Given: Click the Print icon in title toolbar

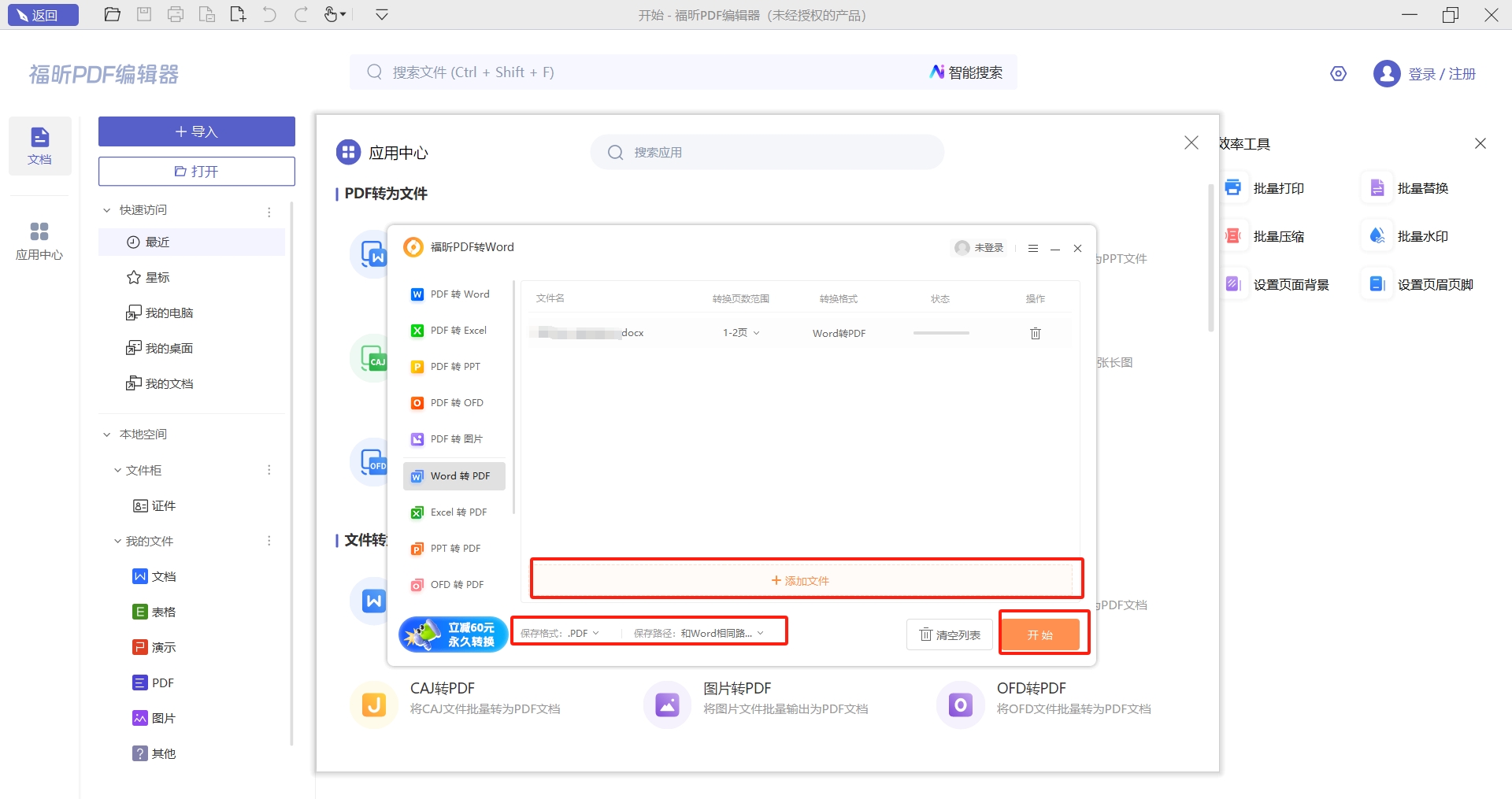Looking at the screenshot, I should click(x=176, y=14).
